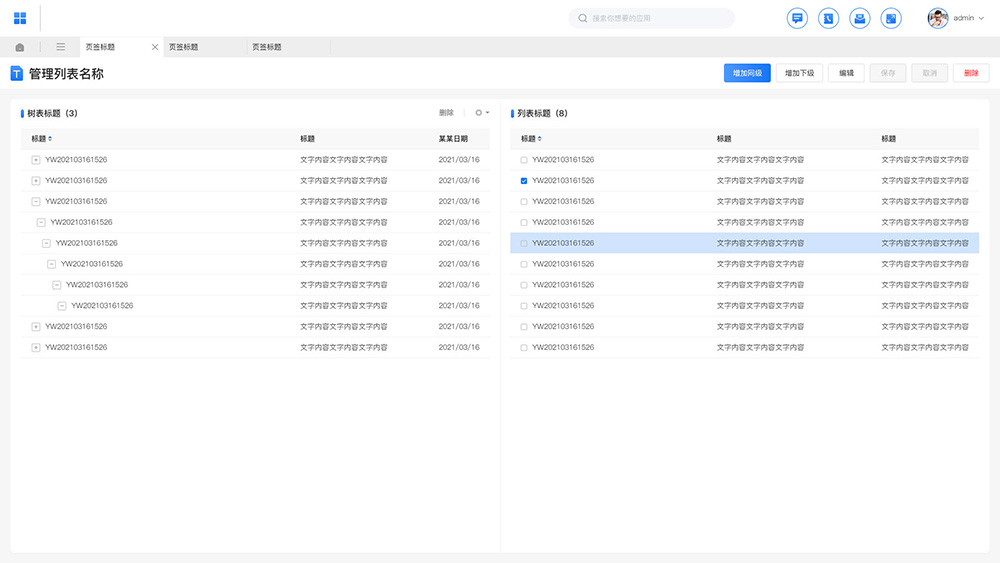Tick the checkbox in the first list row
Viewport: 1000px width, 563px height.
click(524, 160)
